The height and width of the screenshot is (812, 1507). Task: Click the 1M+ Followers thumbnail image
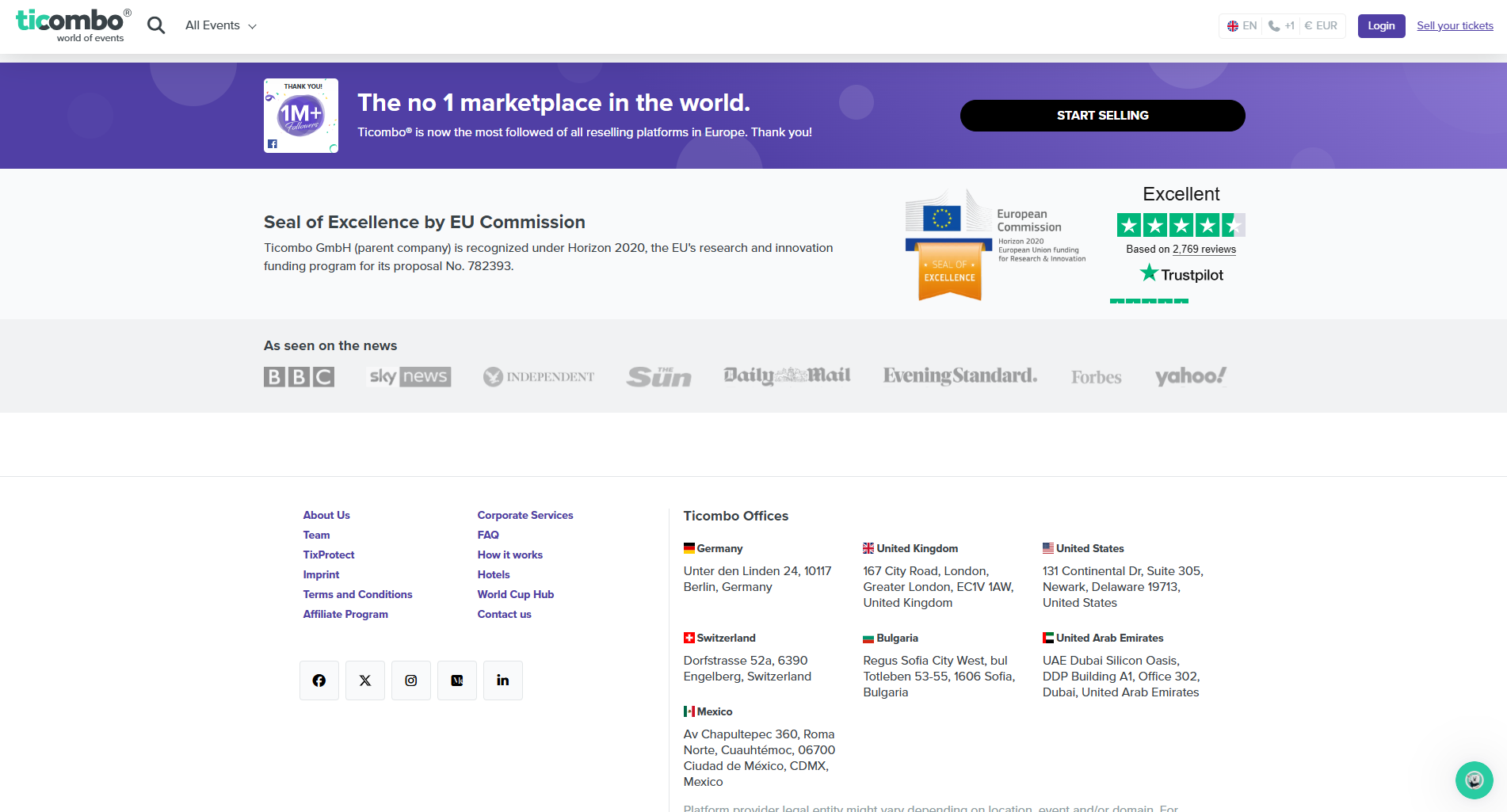301,116
